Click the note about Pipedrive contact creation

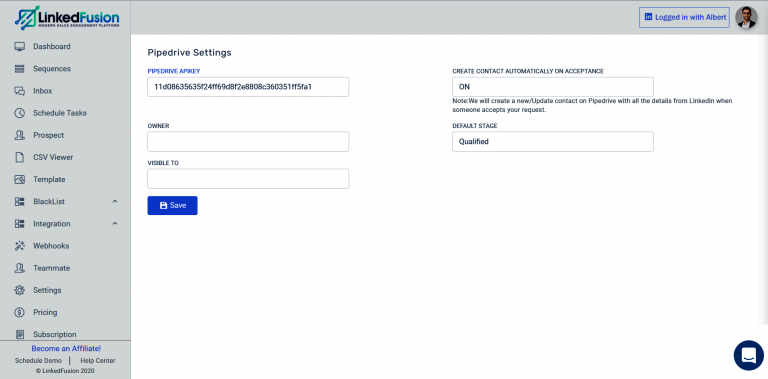[592, 105]
